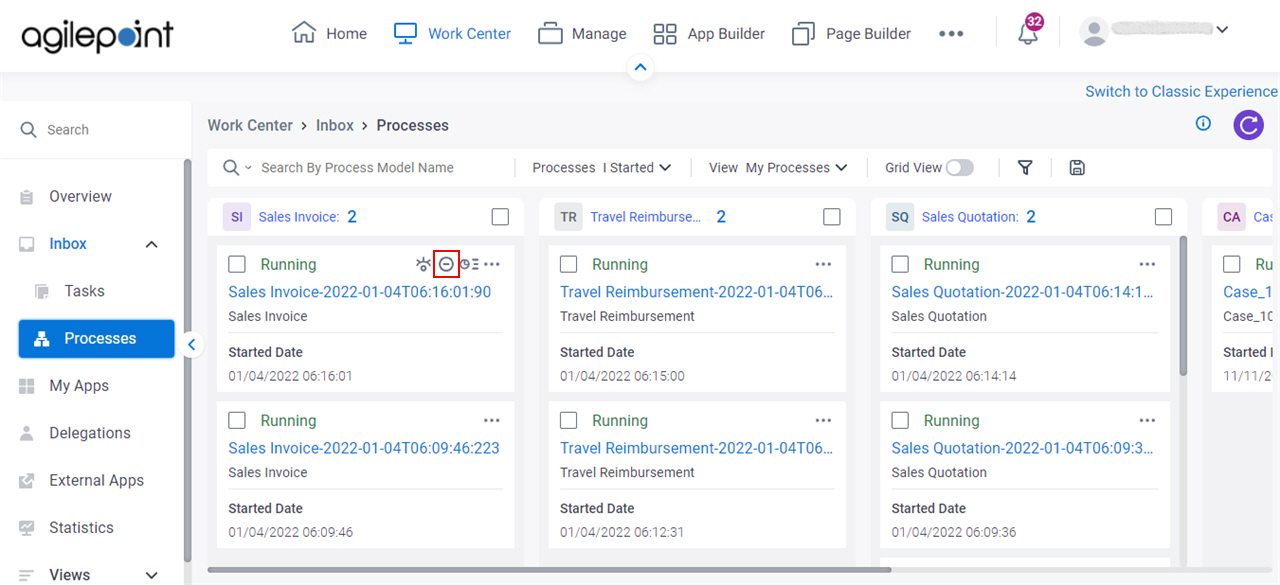The image size is (1280, 585).
Task: Go to the Manage section
Action: coord(582,33)
